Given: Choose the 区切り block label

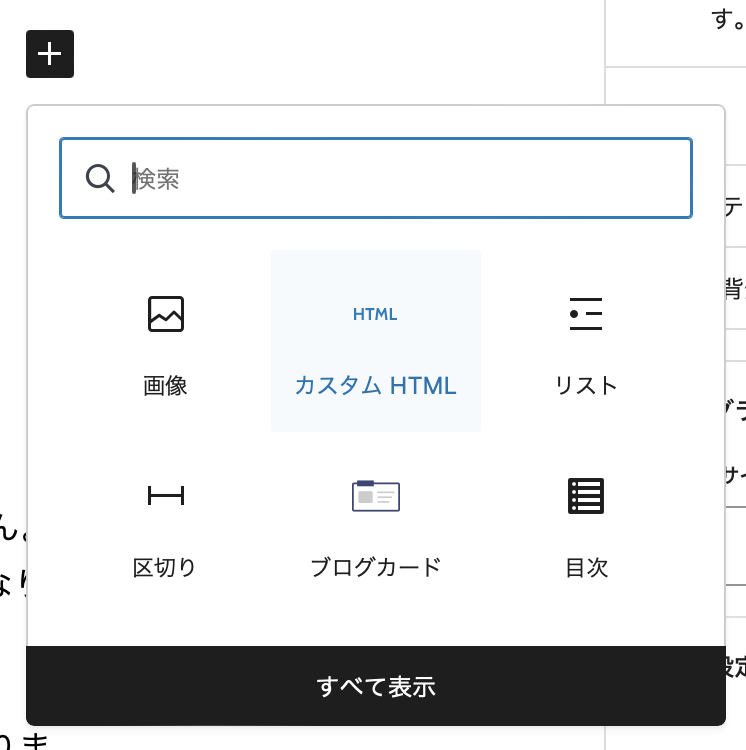Looking at the screenshot, I should (x=166, y=568).
